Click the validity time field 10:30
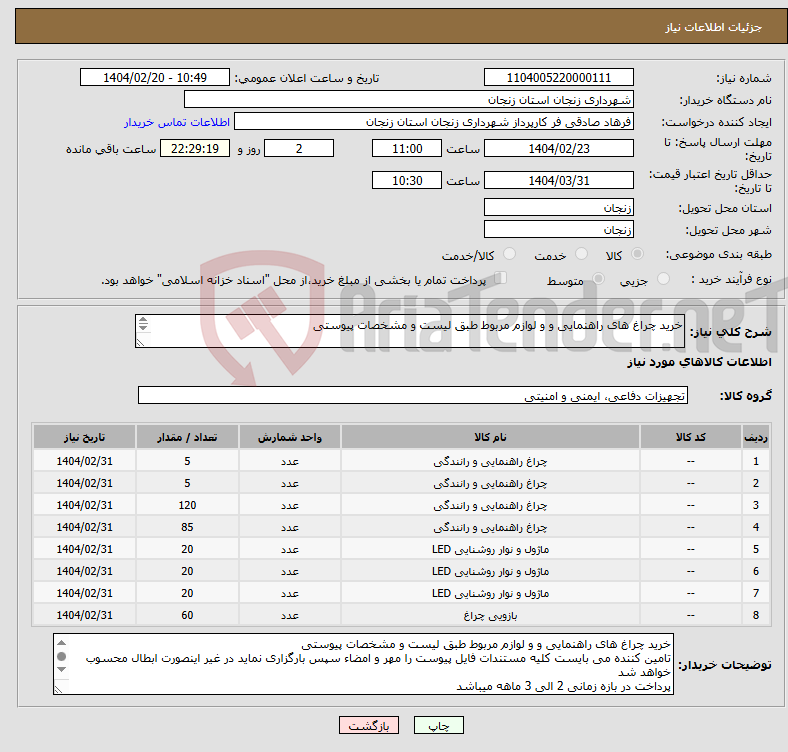Screen dimensions: 788x752 point(407,180)
